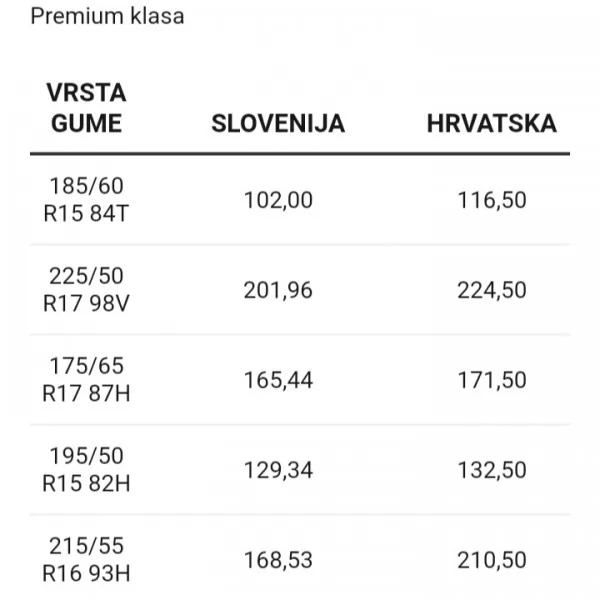Click the thick divider below table headers
Screen dimensions: 600x600
pos(300,154)
